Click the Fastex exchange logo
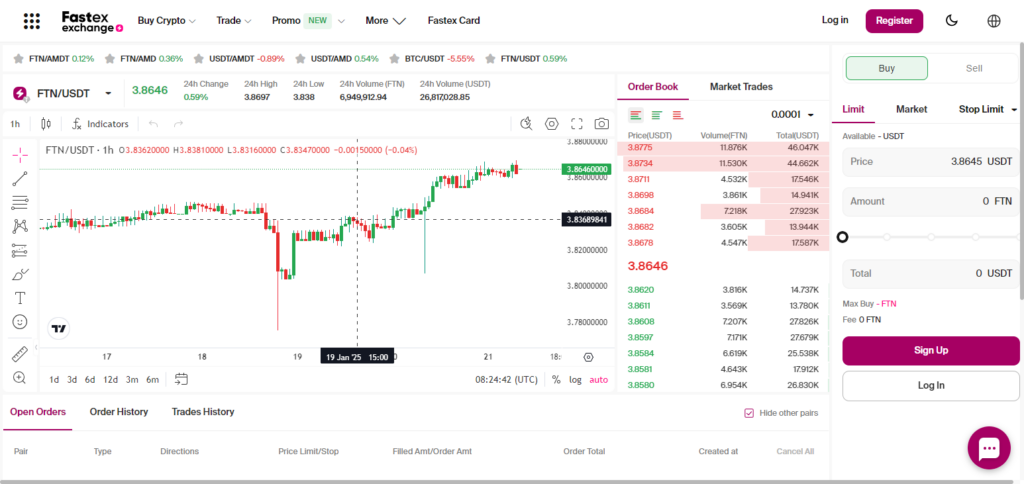 [x=92, y=22]
